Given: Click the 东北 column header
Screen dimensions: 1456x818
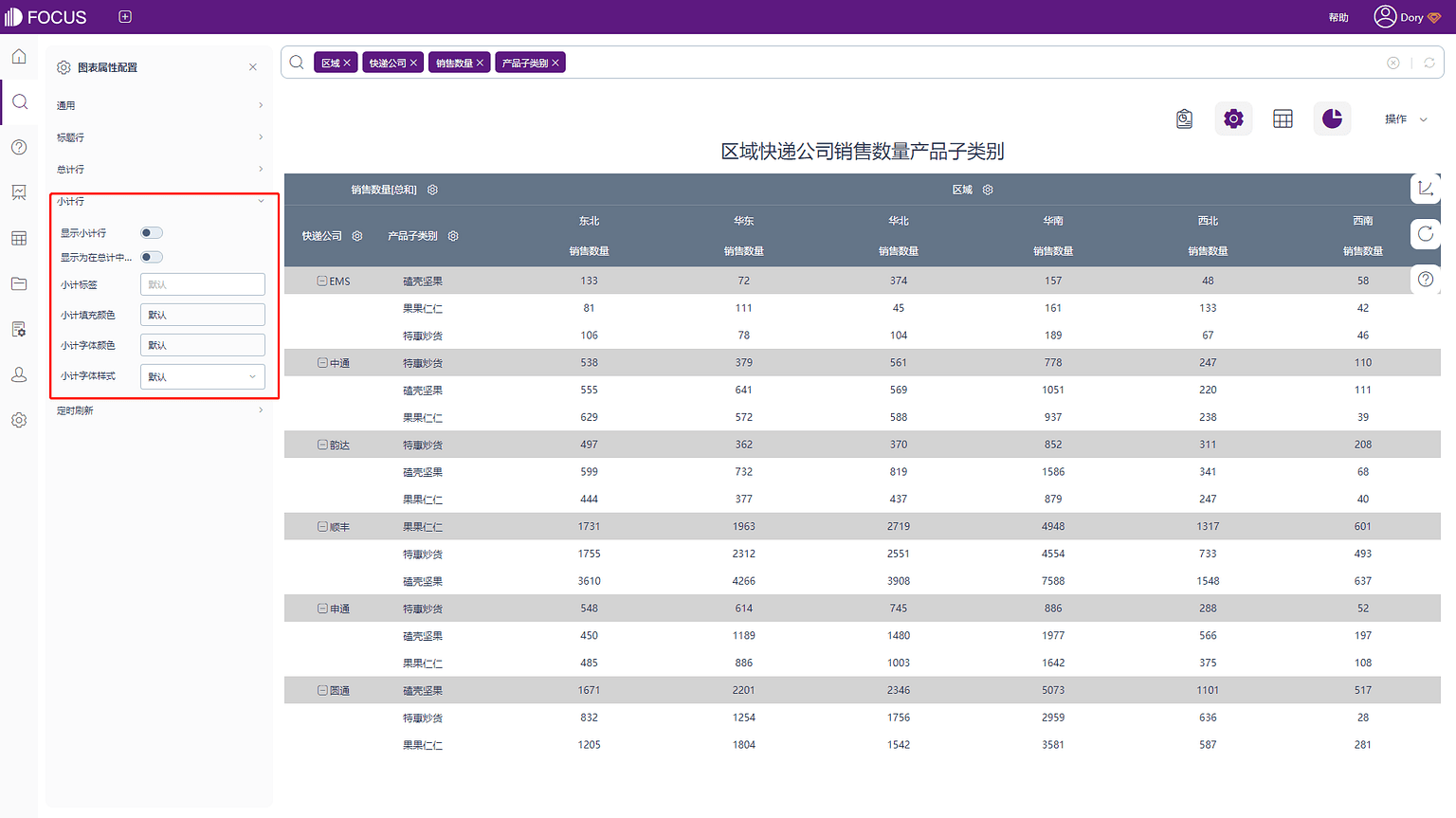Looking at the screenshot, I should tap(589, 221).
